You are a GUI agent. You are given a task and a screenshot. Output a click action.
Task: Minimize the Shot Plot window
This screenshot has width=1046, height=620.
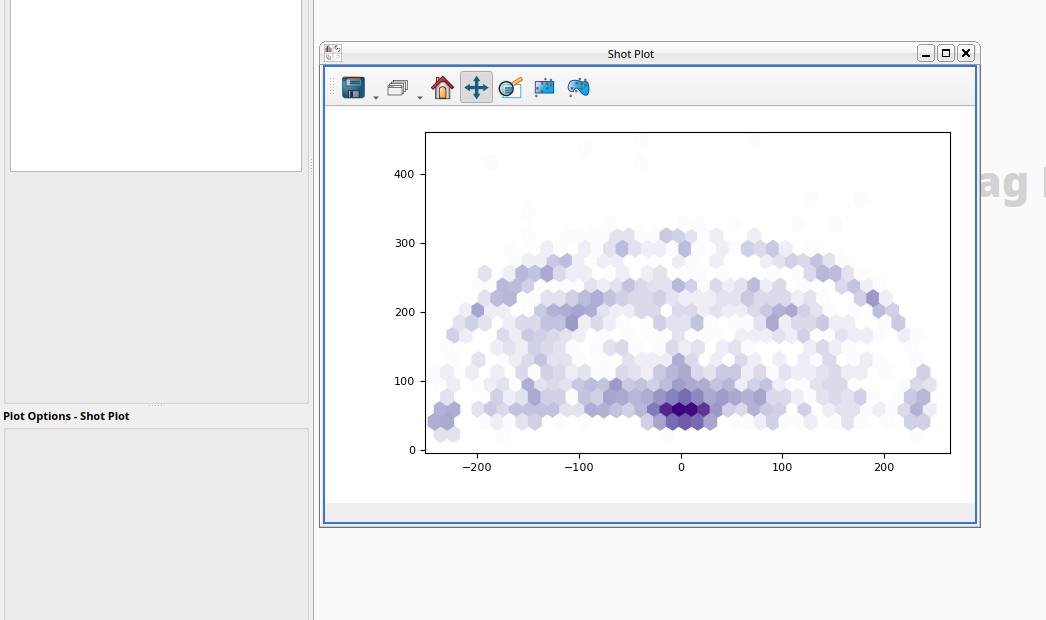[x=924, y=52]
